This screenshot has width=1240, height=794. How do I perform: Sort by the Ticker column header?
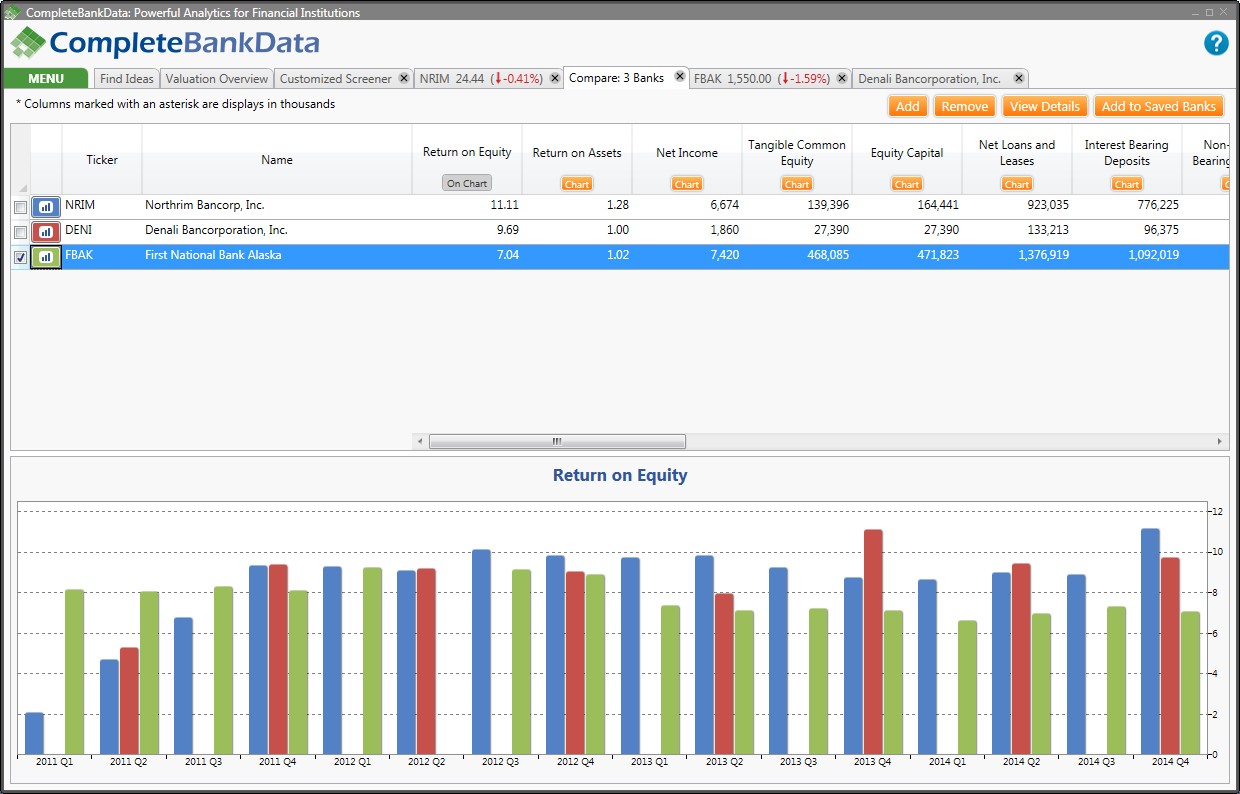tap(102, 159)
